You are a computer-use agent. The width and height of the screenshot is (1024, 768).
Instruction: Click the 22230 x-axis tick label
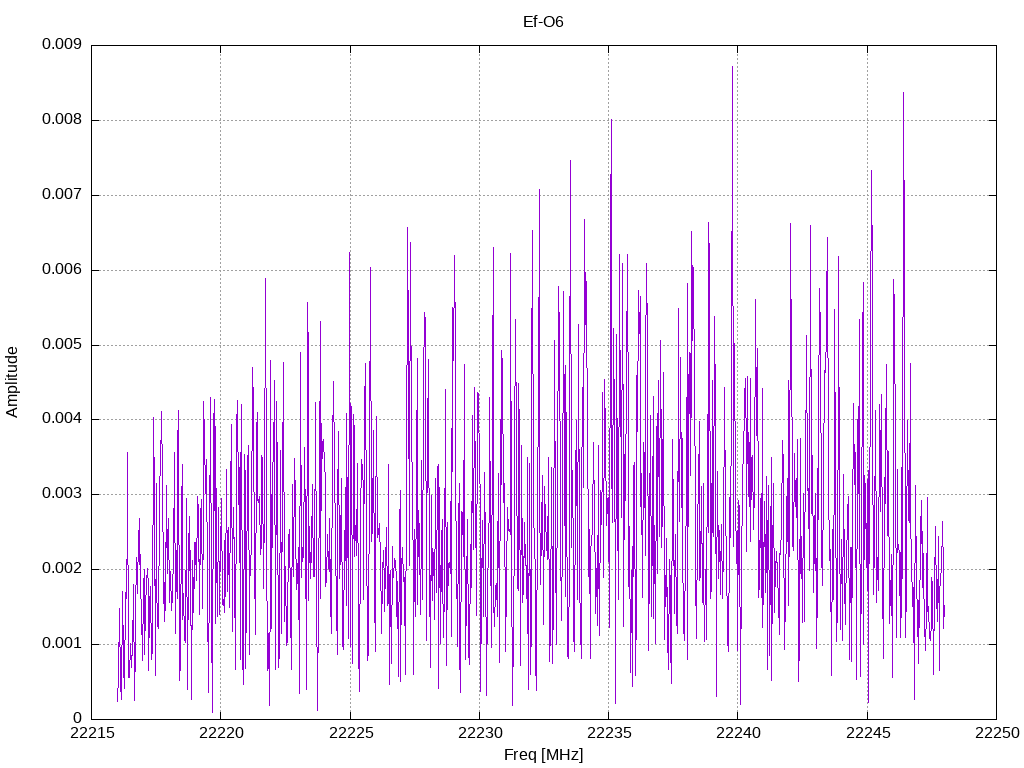point(479,733)
